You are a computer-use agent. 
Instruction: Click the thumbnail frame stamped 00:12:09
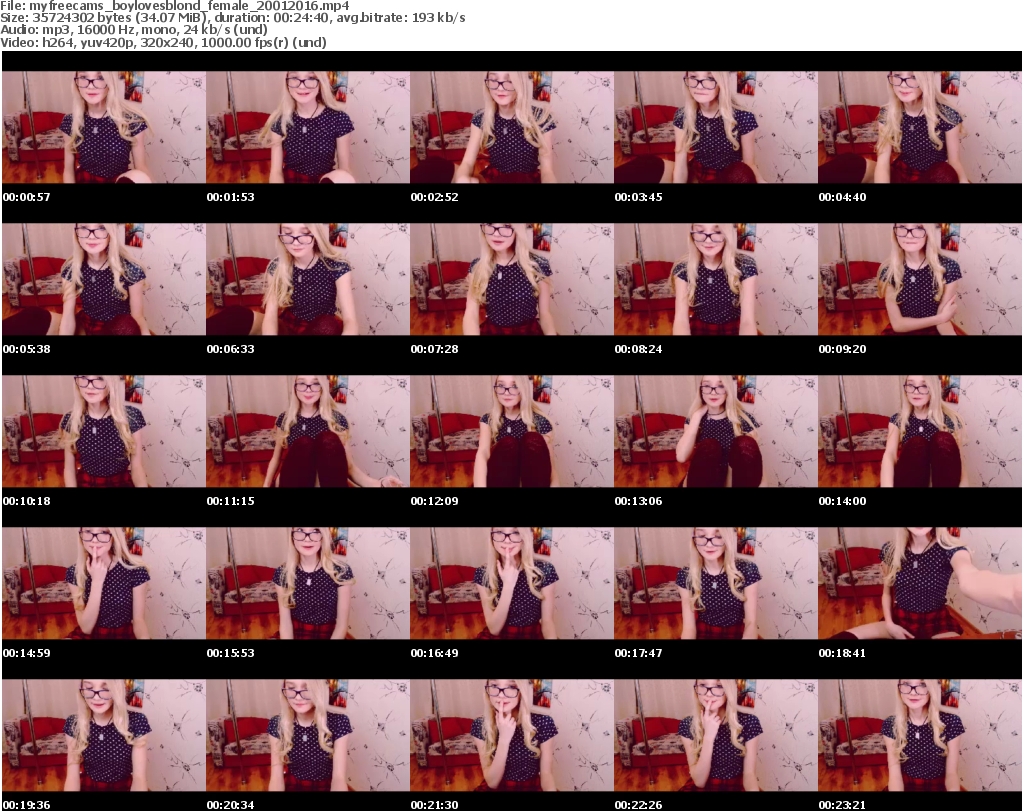point(512,431)
